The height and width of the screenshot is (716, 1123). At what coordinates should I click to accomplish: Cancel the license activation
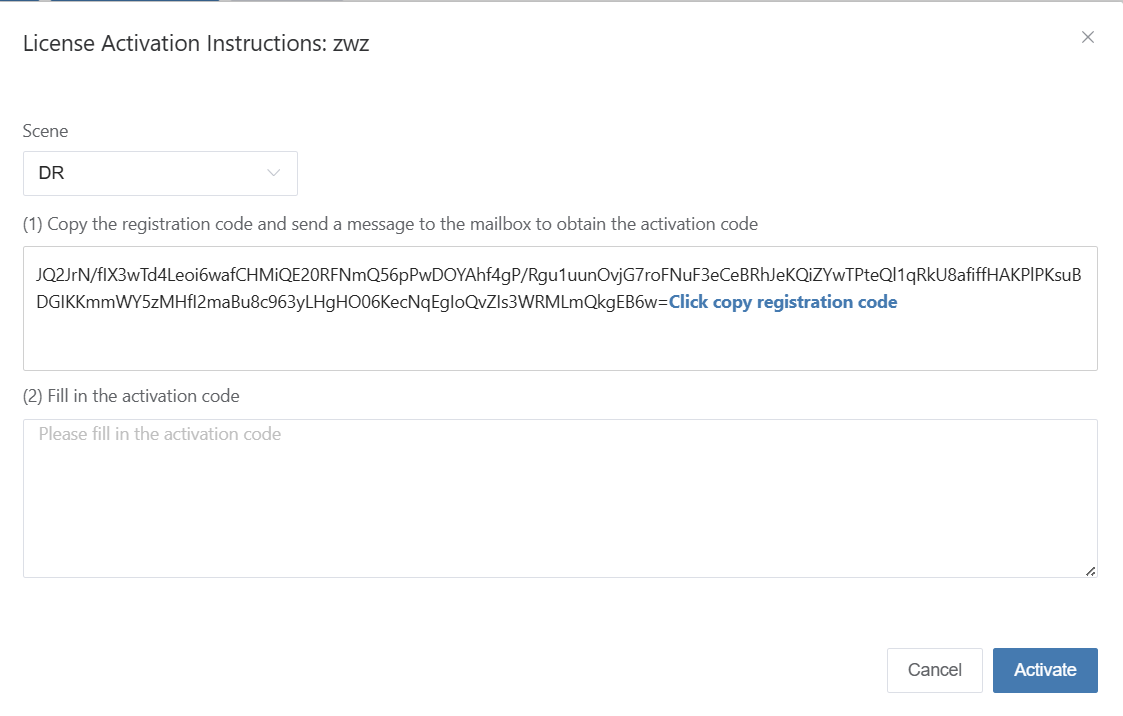[x=935, y=670]
